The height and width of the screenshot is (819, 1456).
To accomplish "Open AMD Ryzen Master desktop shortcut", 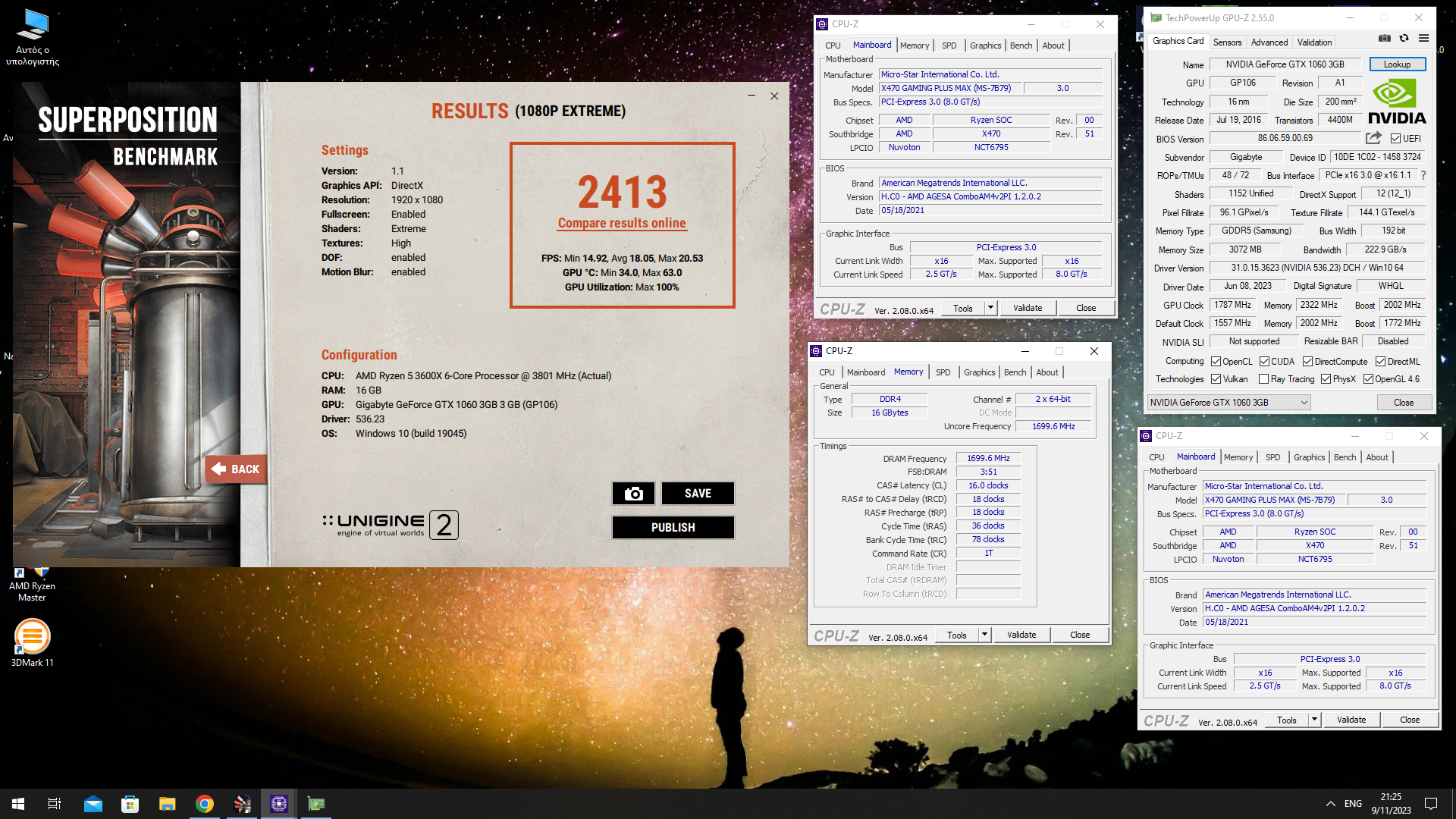I will [32, 585].
